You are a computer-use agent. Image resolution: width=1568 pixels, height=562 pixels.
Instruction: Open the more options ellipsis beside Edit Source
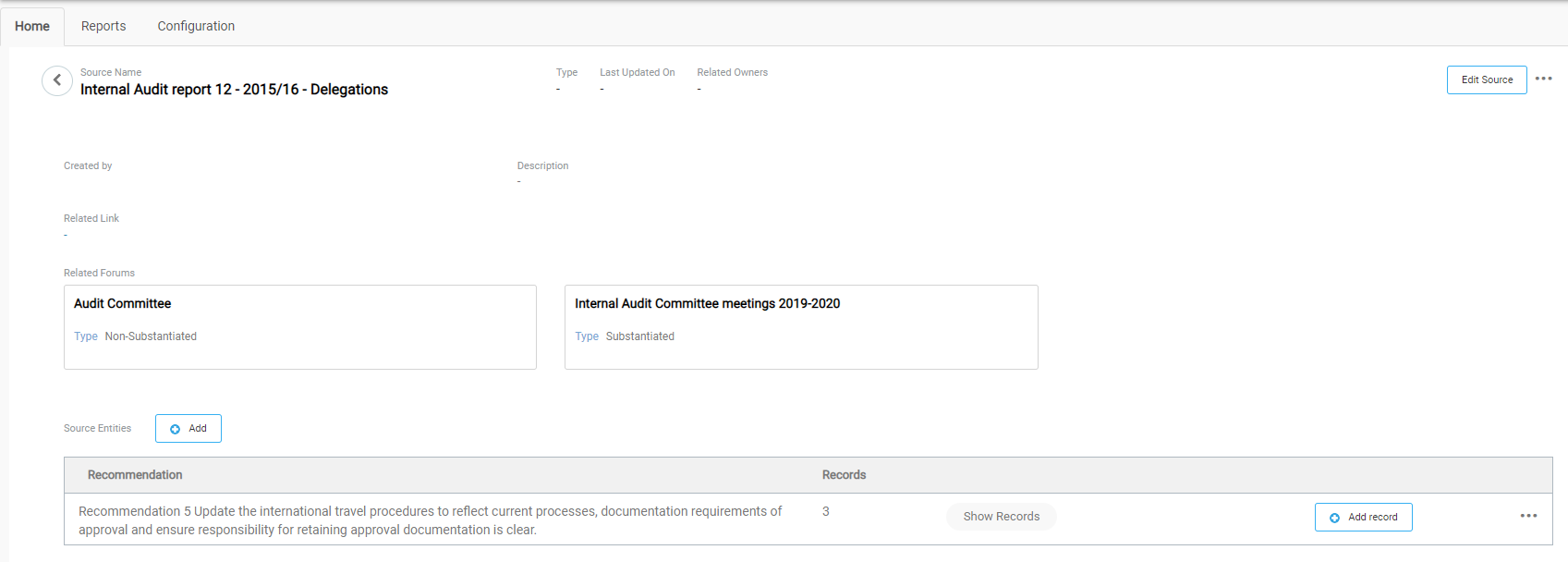[1544, 79]
